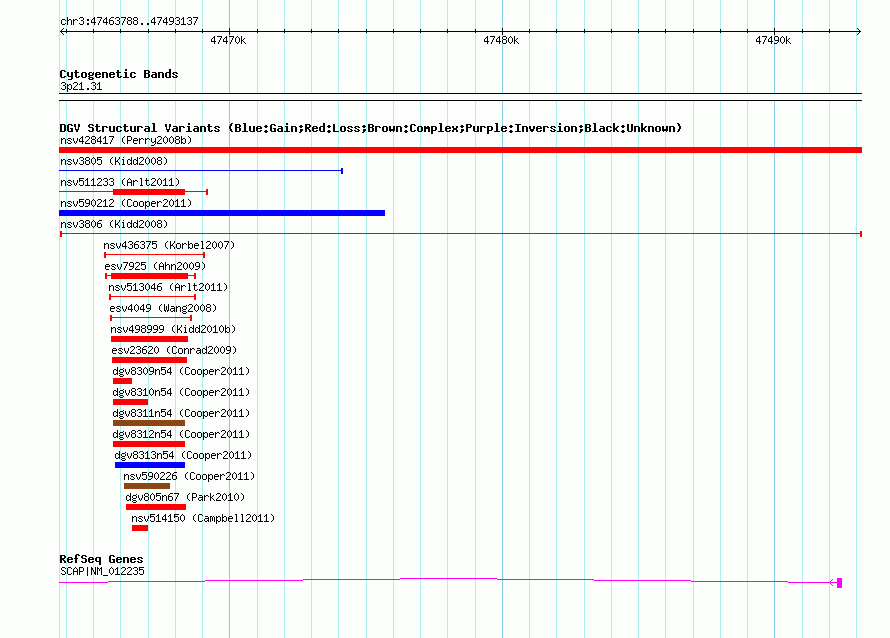Image resolution: width=890 pixels, height=638 pixels.
Task: Select the nsv514150 short red bar
Action: [140, 528]
